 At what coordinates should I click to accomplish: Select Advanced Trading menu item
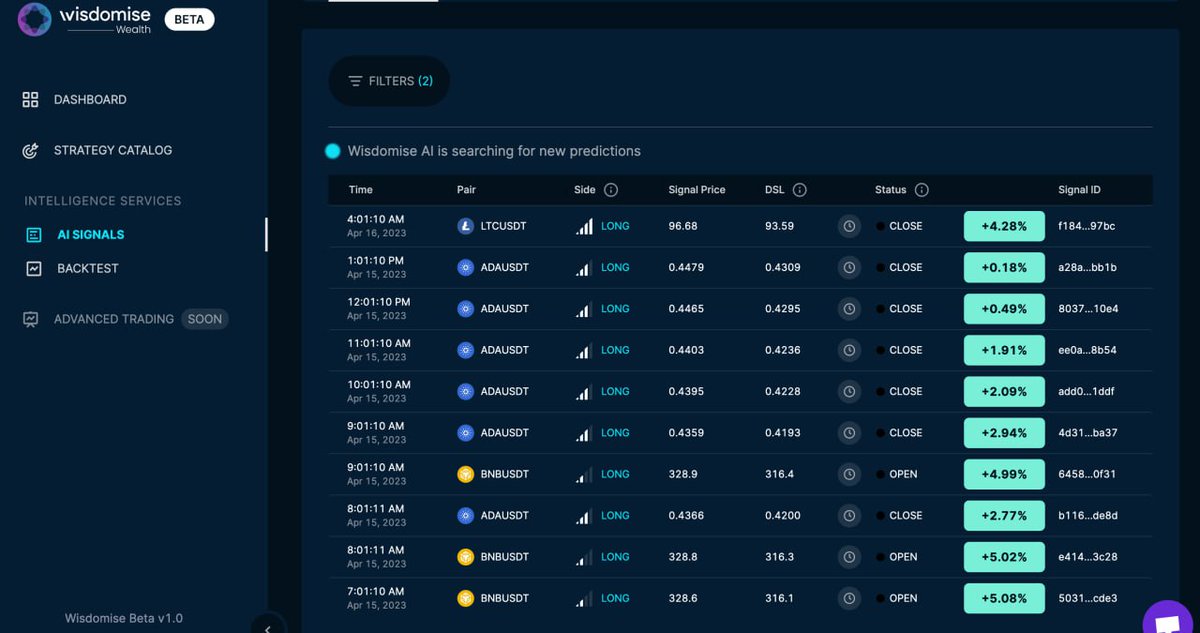tap(114, 319)
